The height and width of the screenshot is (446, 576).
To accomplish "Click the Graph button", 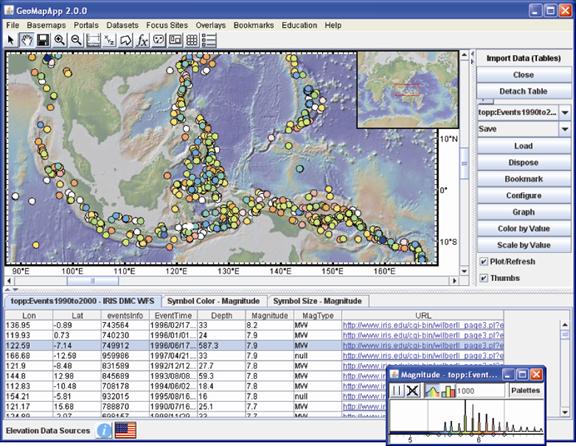I will (523, 212).
